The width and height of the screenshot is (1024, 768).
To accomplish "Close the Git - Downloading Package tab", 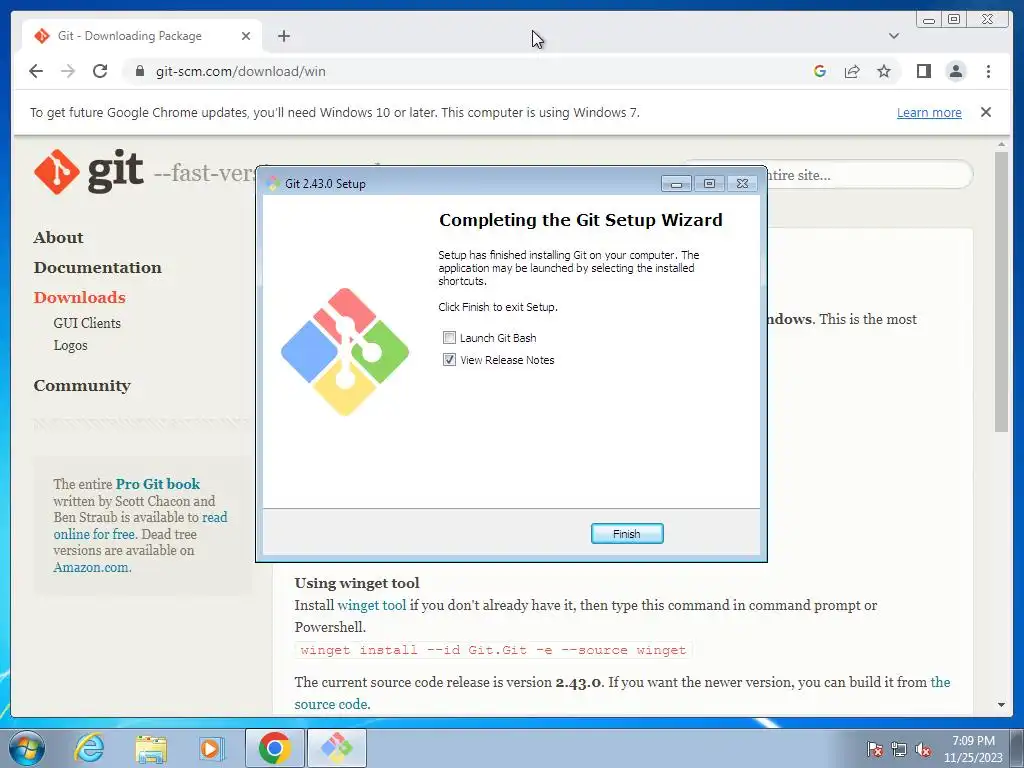I will pos(246,36).
